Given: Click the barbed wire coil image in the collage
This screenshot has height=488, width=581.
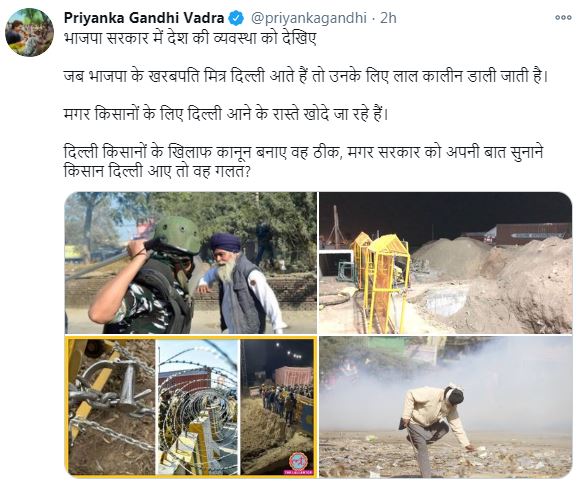Looking at the screenshot, I should [x=198, y=406].
